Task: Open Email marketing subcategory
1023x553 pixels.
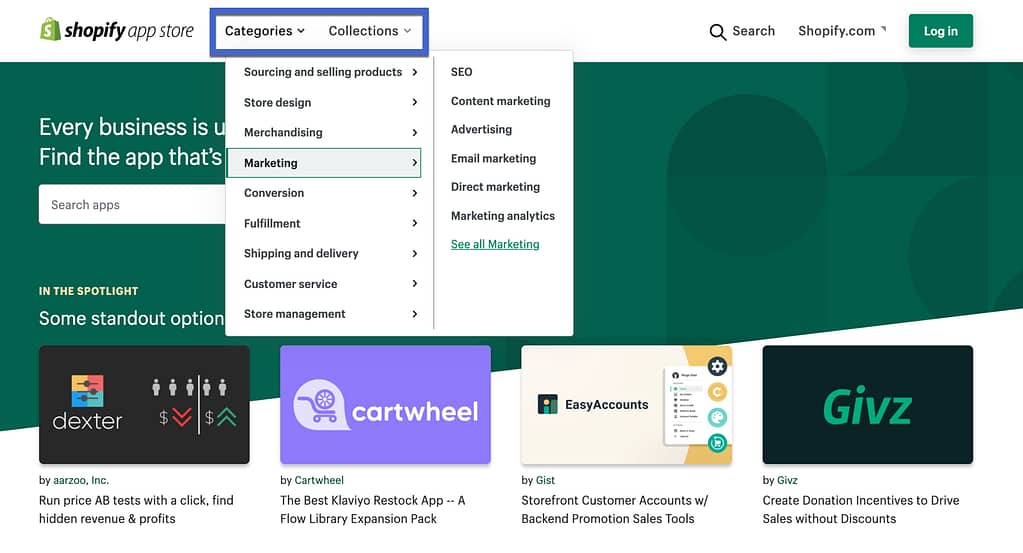Action: point(493,158)
